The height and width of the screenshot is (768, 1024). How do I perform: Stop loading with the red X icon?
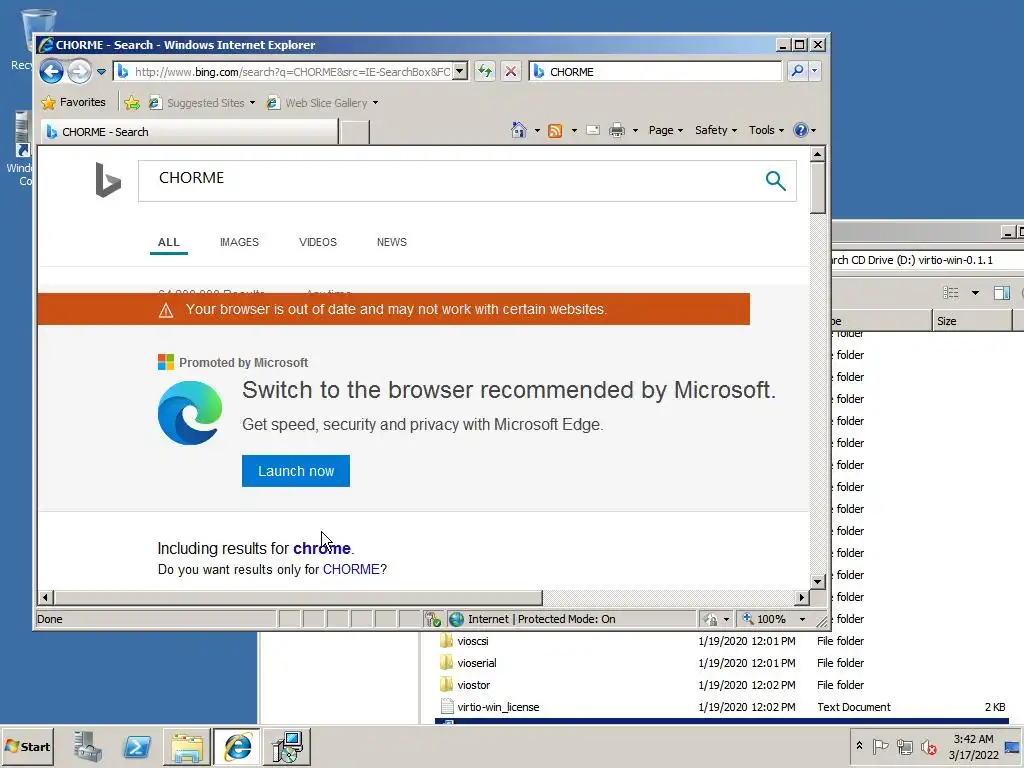point(511,71)
